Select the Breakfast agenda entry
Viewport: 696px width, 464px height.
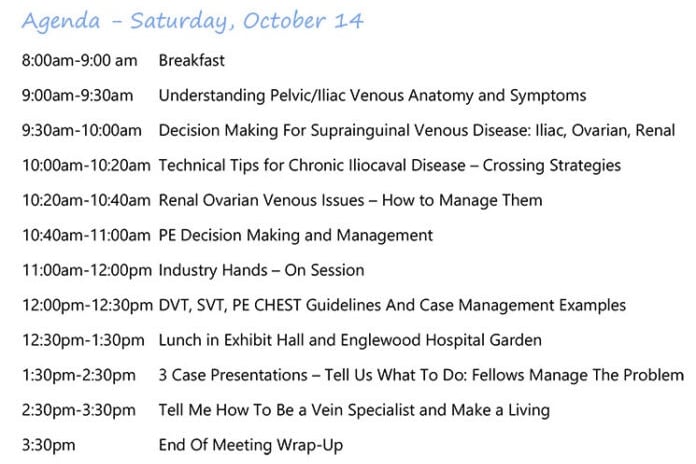192,60
